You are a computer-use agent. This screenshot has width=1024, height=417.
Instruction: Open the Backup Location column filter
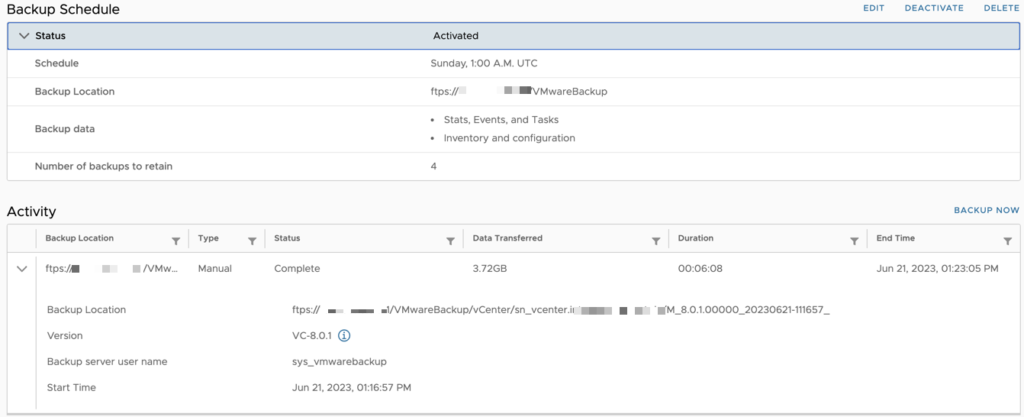(x=176, y=241)
